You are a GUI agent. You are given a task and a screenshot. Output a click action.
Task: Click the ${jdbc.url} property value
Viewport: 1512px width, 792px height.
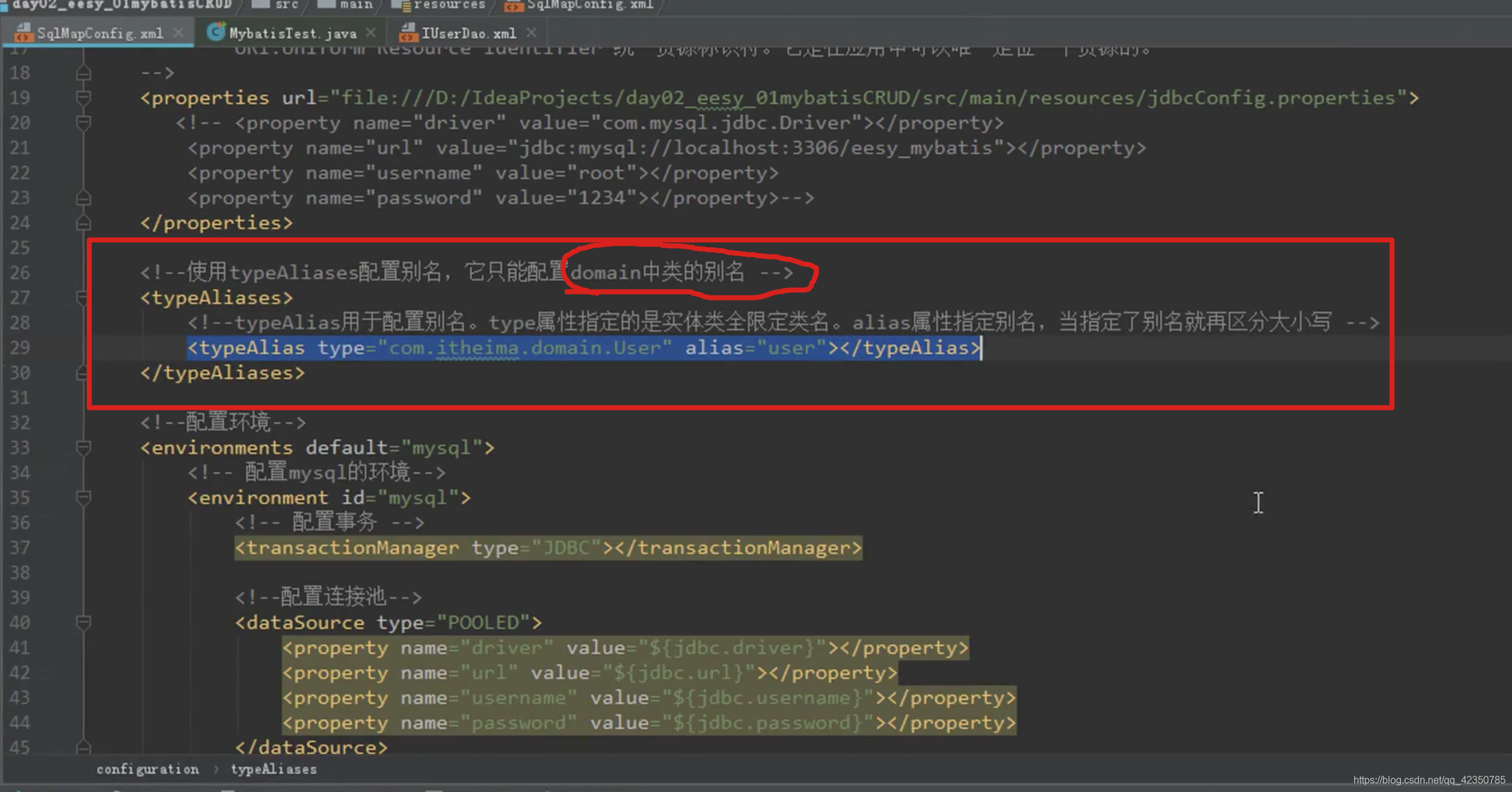pyautogui.click(x=679, y=672)
